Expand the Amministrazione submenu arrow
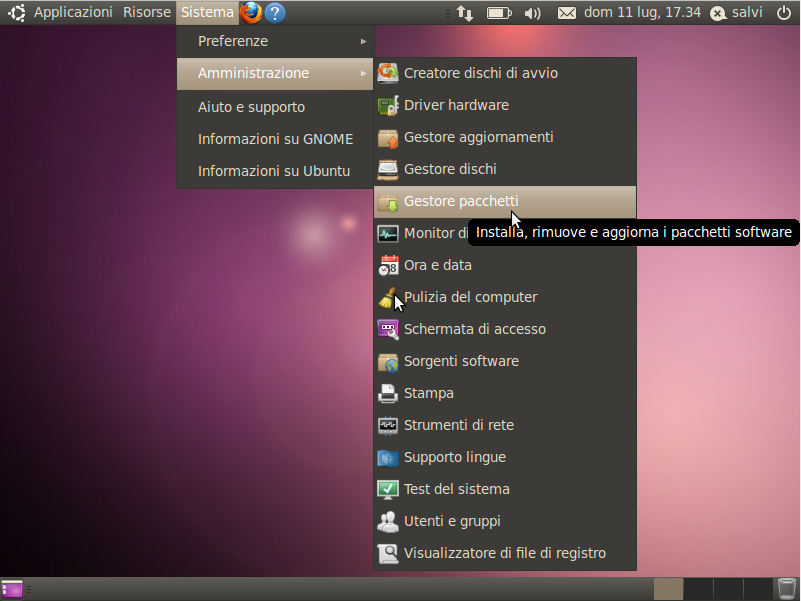Image resolution: width=801 pixels, height=601 pixels. click(363, 74)
